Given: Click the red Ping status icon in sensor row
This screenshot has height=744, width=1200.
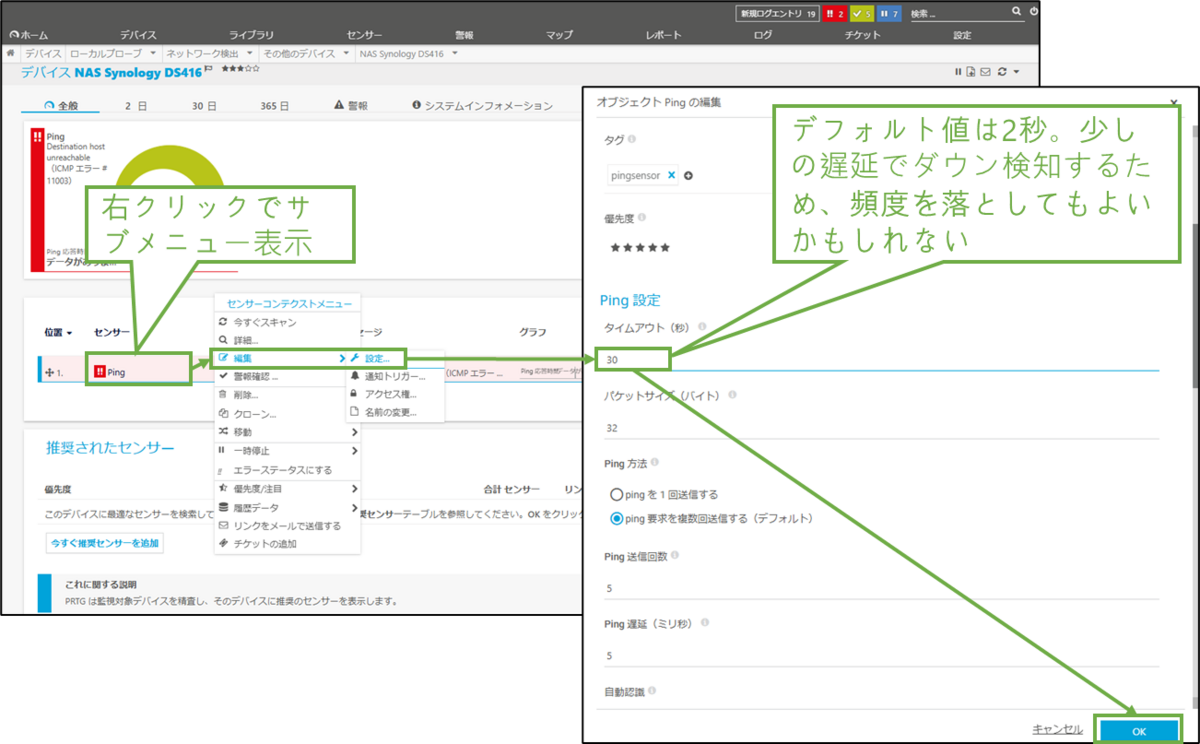Looking at the screenshot, I should [x=100, y=371].
